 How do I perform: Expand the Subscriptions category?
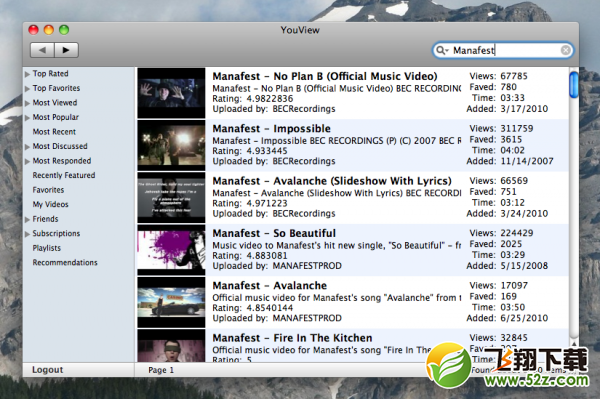click(x=27, y=234)
